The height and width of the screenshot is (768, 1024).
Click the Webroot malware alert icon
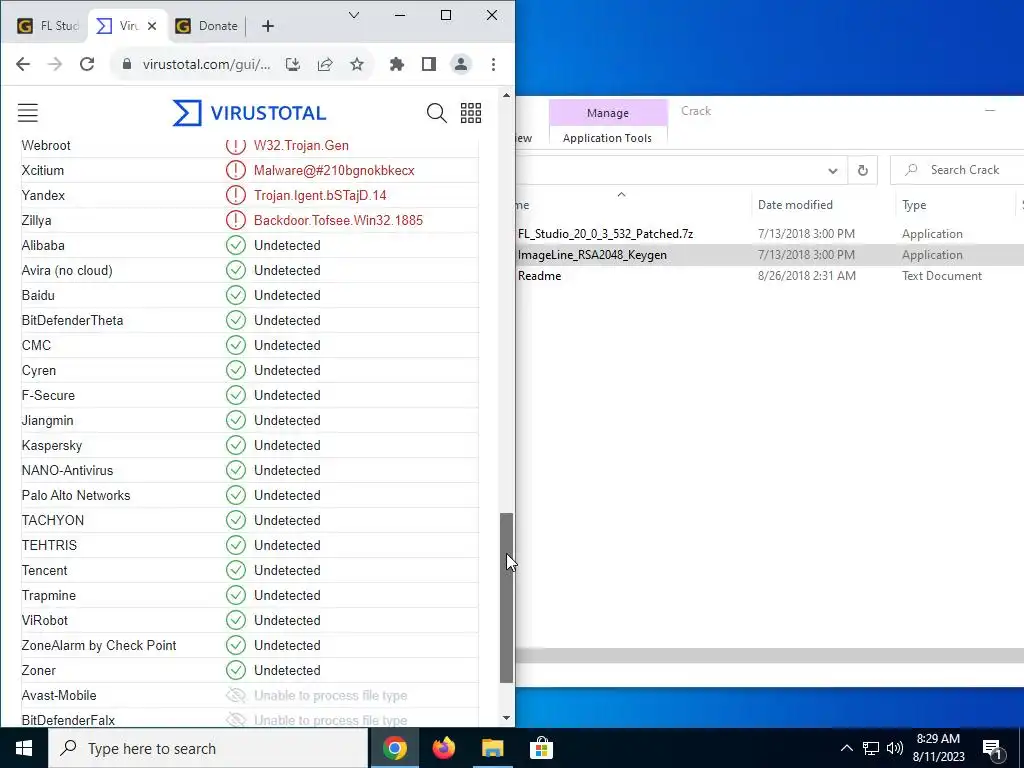[x=235, y=146]
